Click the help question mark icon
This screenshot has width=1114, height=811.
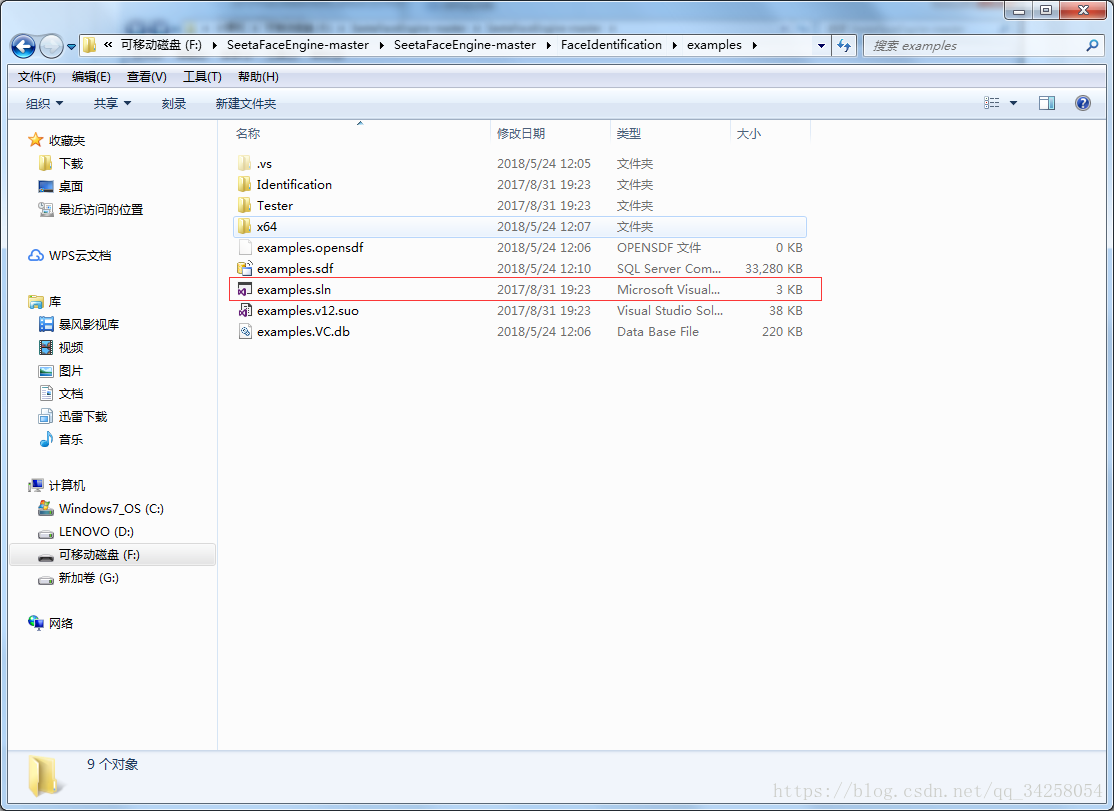coord(1083,103)
